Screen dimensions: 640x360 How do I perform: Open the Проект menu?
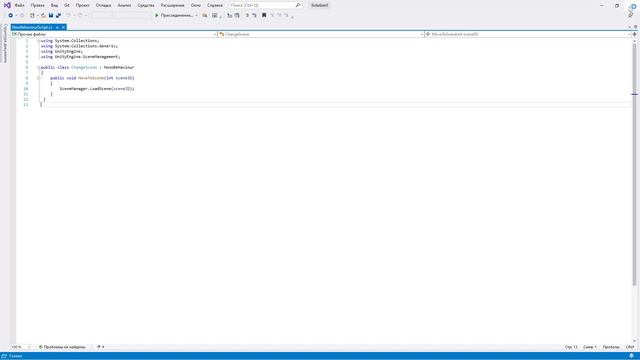point(82,5)
